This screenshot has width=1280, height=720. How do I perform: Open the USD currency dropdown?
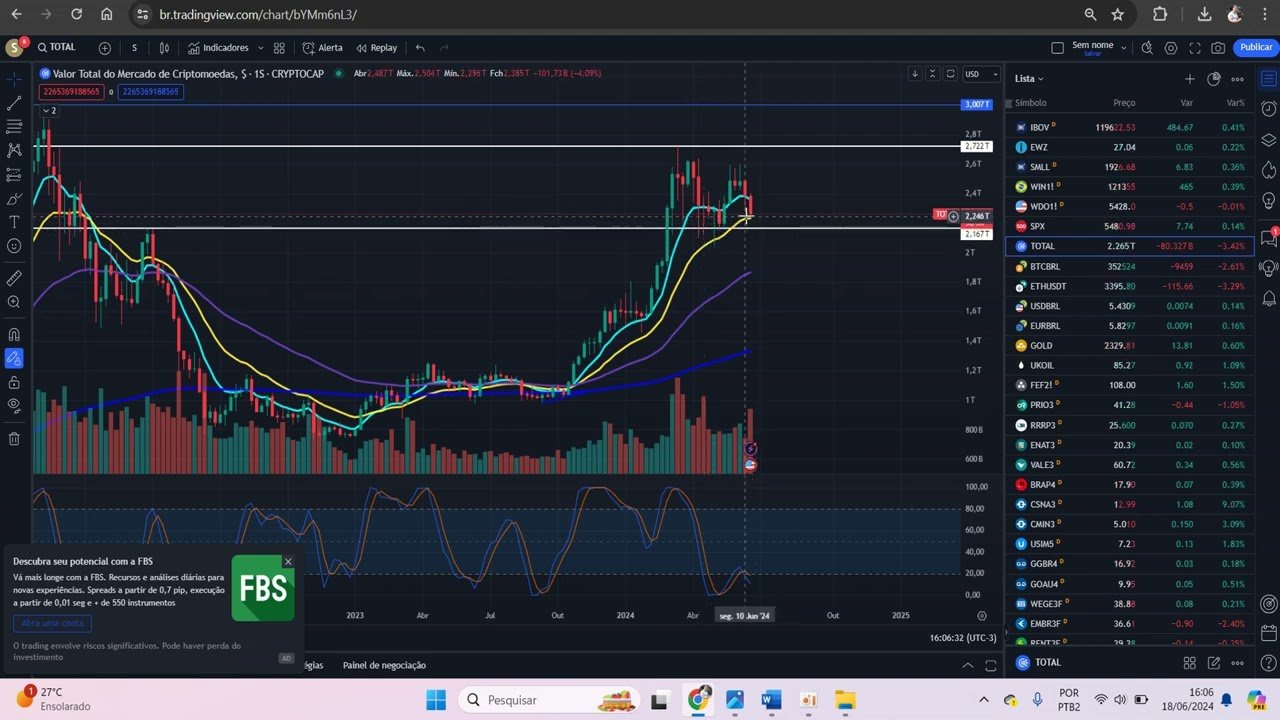(980, 74)
